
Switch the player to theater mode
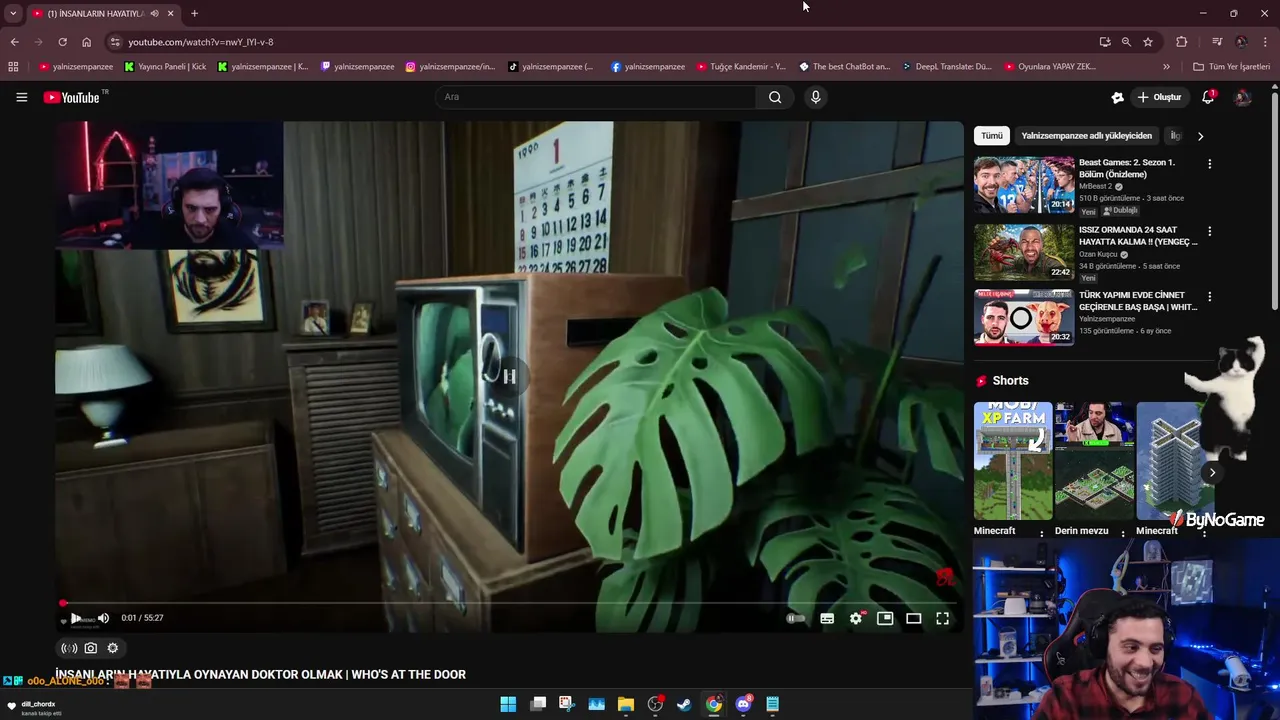click(913, 618)
